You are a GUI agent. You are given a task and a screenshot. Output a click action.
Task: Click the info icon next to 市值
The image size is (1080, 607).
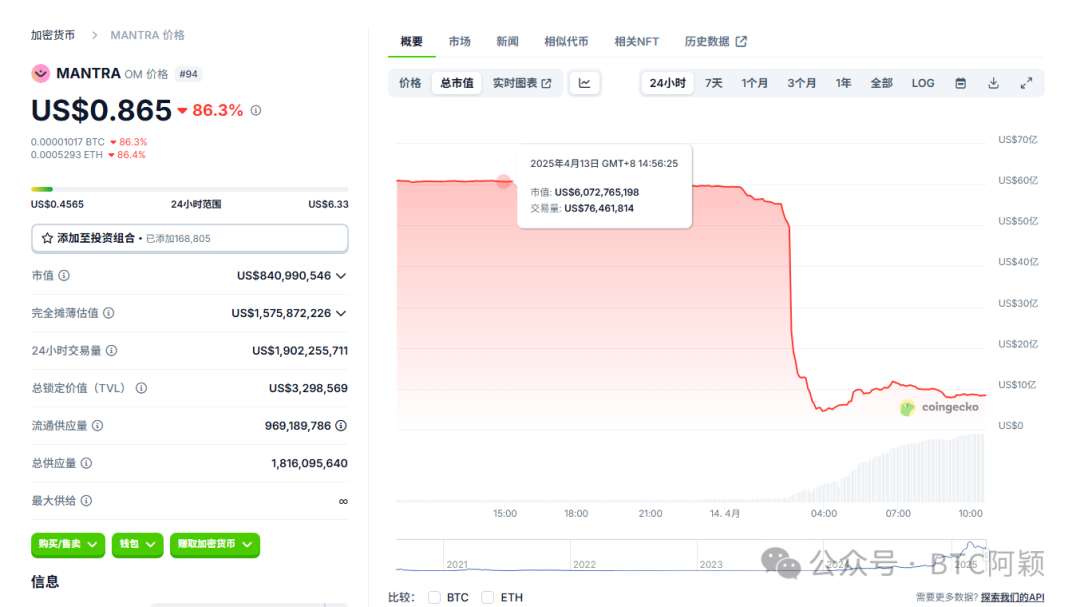[64, 276]
